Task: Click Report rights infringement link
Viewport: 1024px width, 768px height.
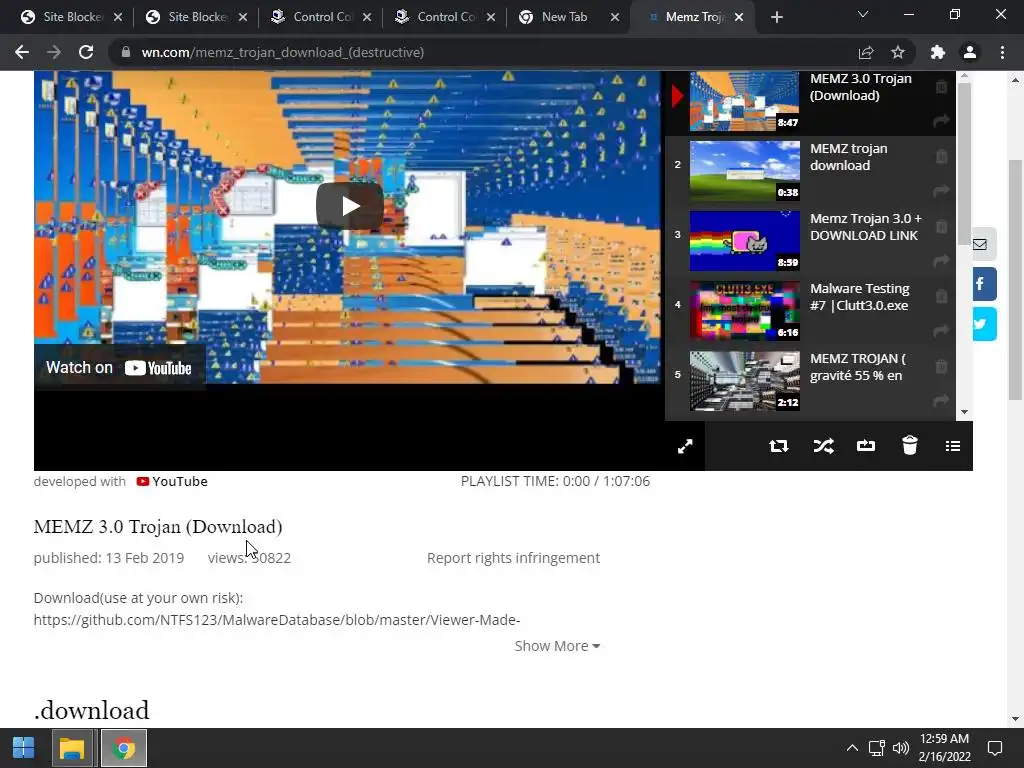Action: click(513, 558)
